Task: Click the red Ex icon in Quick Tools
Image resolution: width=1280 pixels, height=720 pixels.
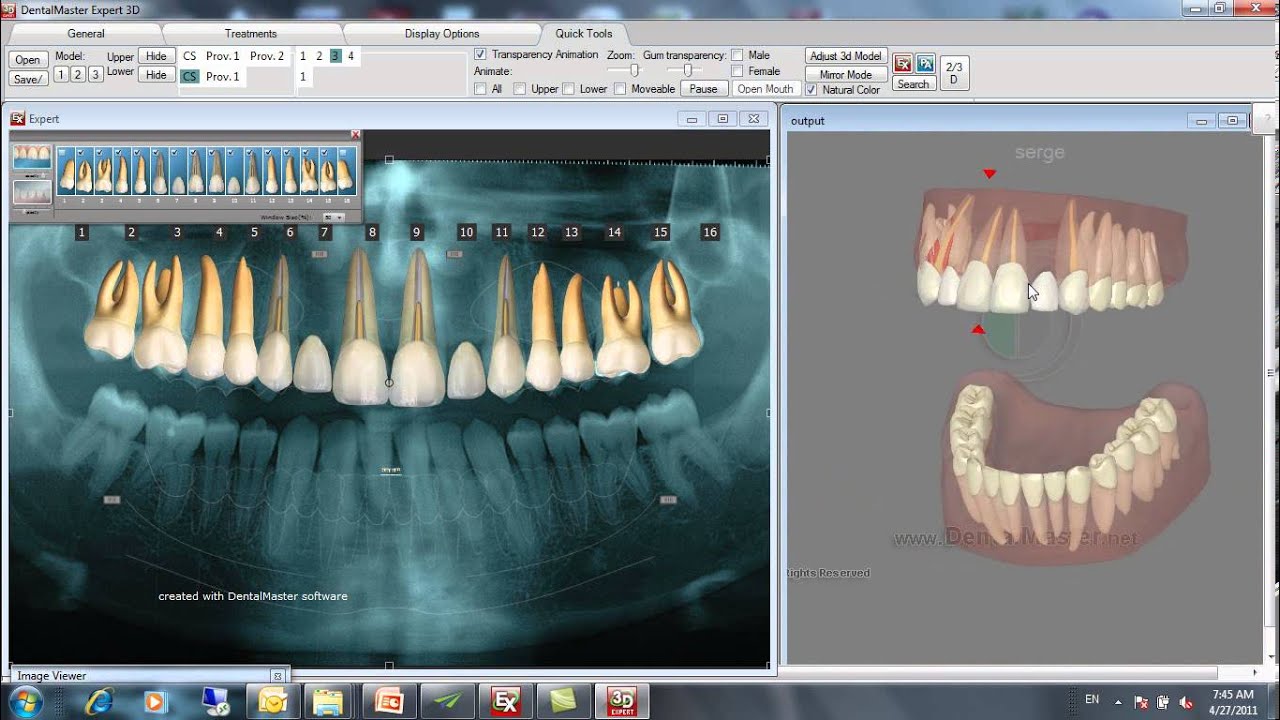Action: (x=903, y=64)
